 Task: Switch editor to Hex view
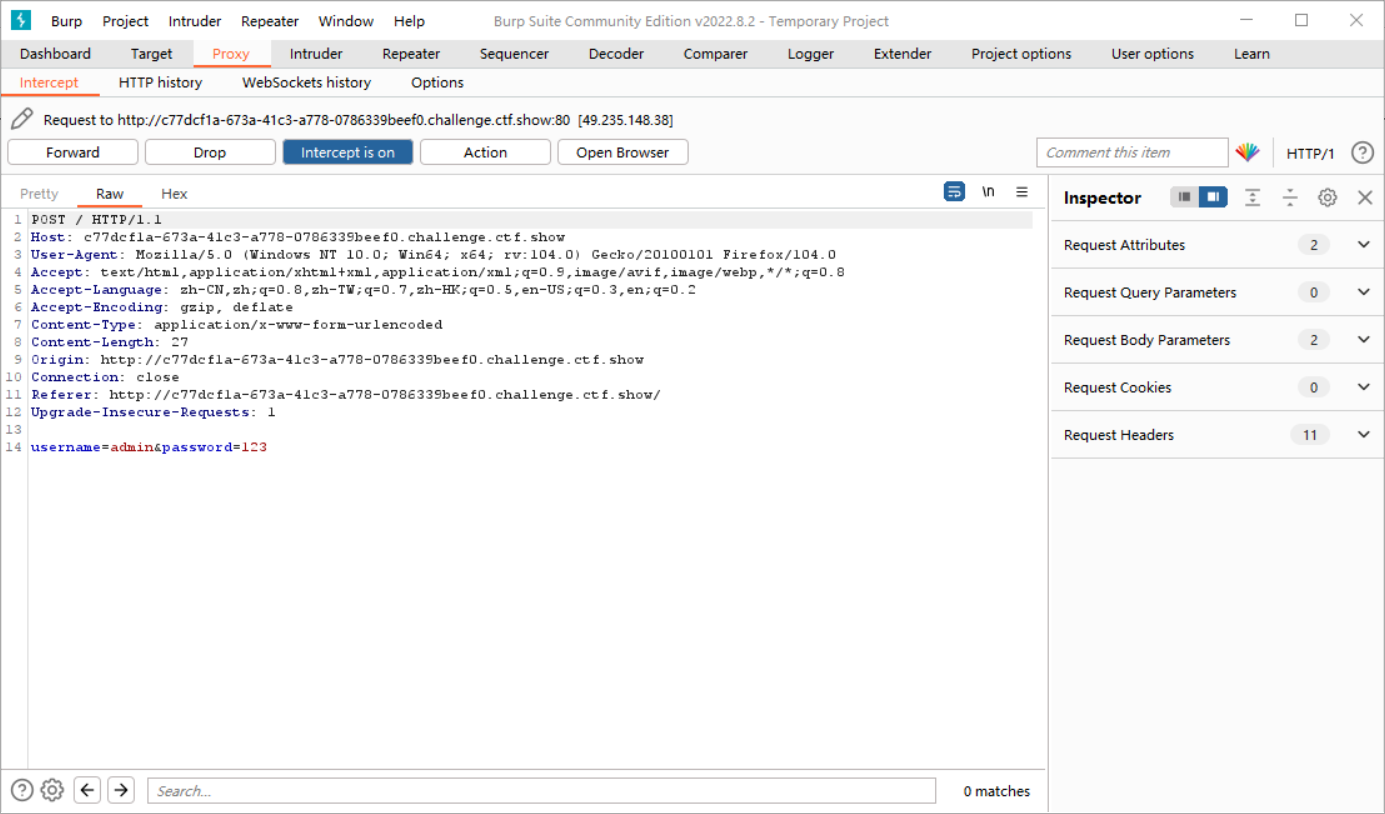pos(174,194)
